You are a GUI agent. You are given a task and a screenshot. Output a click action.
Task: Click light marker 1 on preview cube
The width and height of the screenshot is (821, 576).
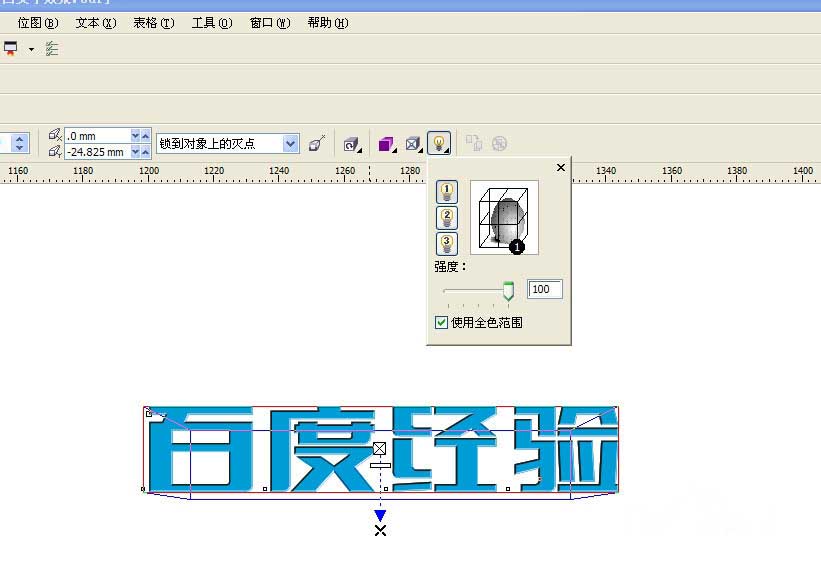click(x=517, y=247)
